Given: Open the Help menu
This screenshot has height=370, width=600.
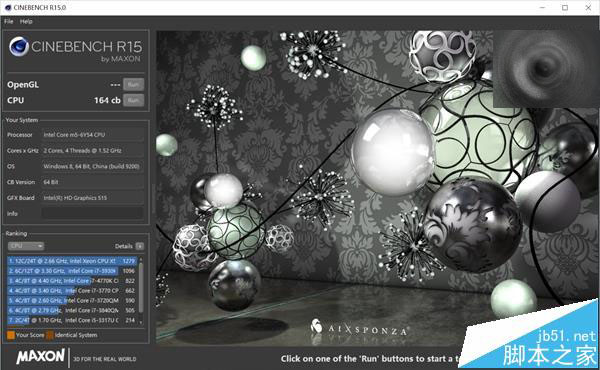Looking at the screenshot, I should (x=26, y=21).
